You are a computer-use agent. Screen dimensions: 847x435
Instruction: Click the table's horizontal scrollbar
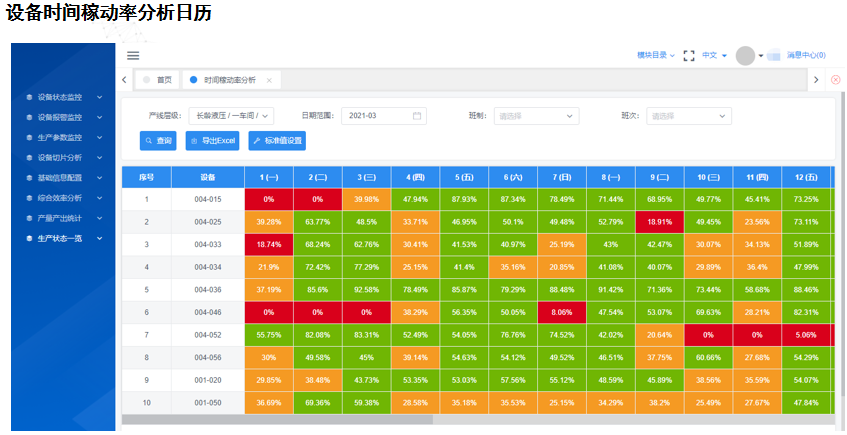[x=276, y=420]
